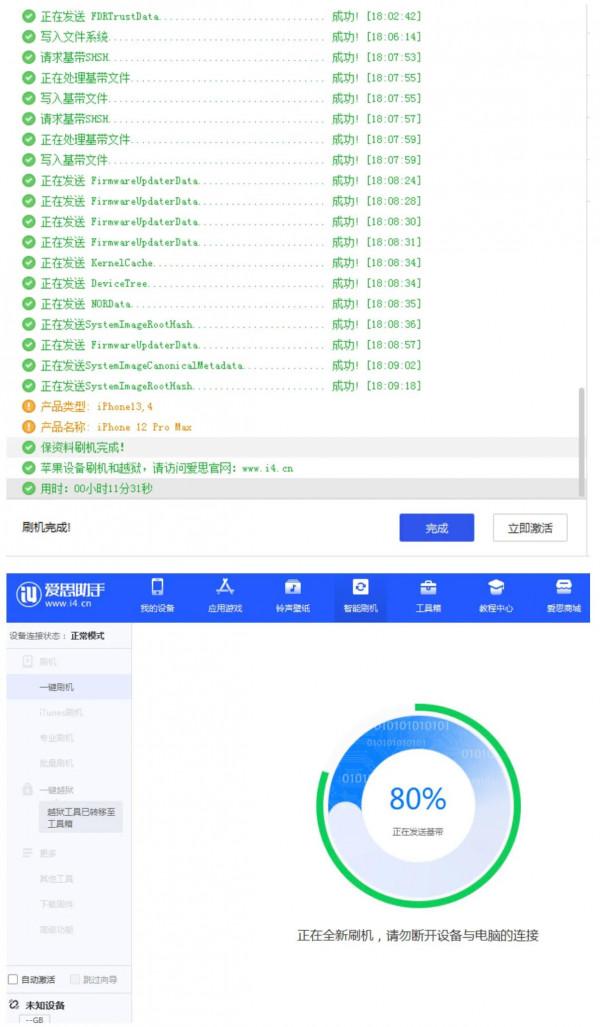
Task: Open the www.i4.cn link in log
Action: click(267, 468)
